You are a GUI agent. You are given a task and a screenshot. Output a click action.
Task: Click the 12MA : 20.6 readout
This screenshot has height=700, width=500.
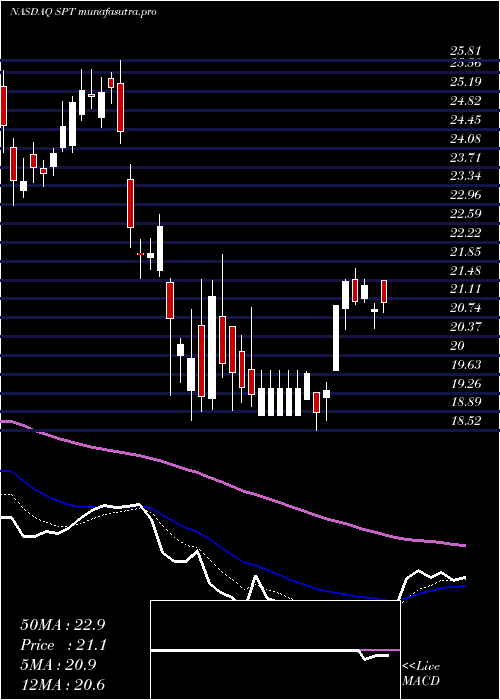(62, 684)
